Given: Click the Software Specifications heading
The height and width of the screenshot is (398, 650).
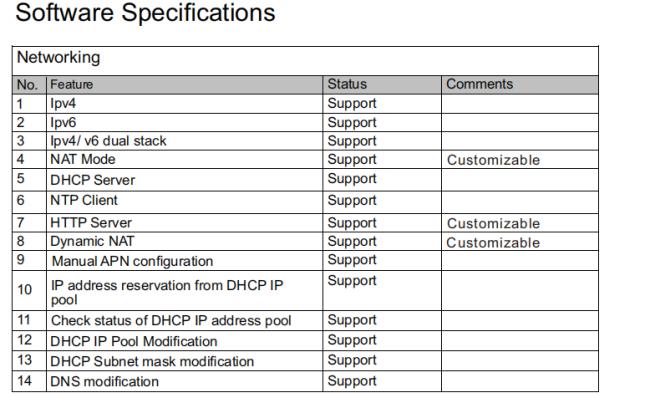Looking at the screenshot, I should point(145,12).
